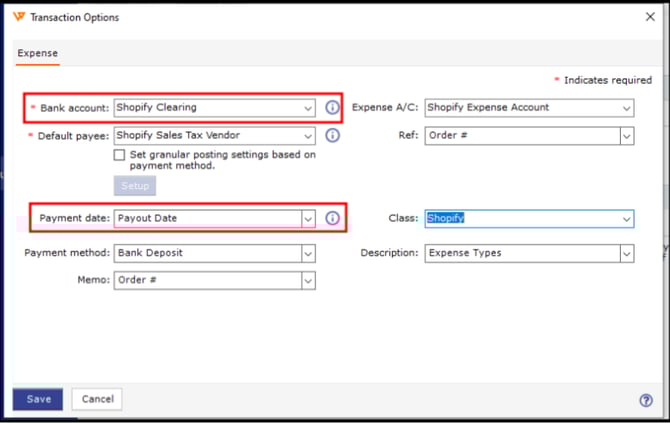Image resolution: width=670 pixels, height=423 pixels.
Task: Click the Save button
Action: [38, 399]
